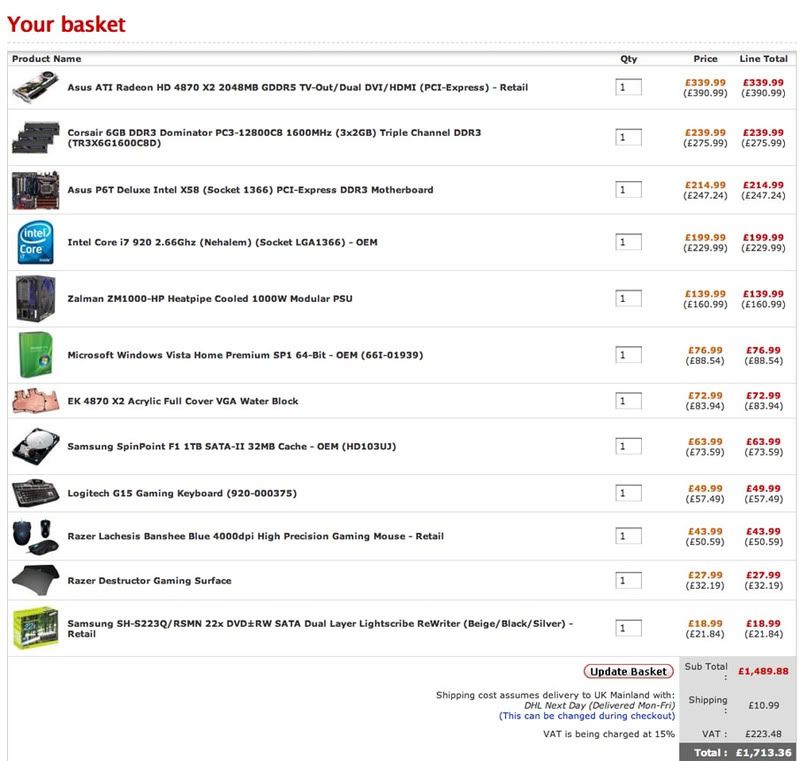Edit quantity for Razer Destructor Gaming Surface

click(629, 580)
